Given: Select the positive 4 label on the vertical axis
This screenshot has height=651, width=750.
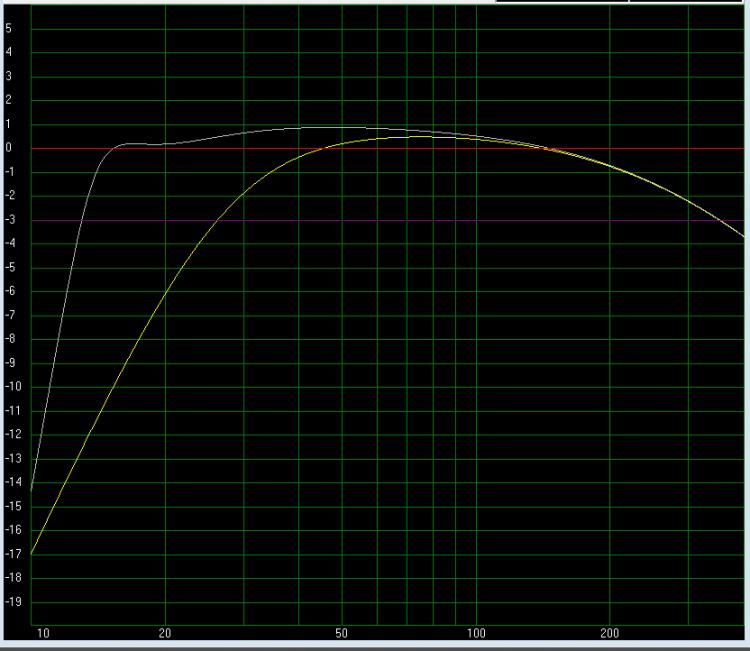Looking at the screenshot, I should pos(9,52).
